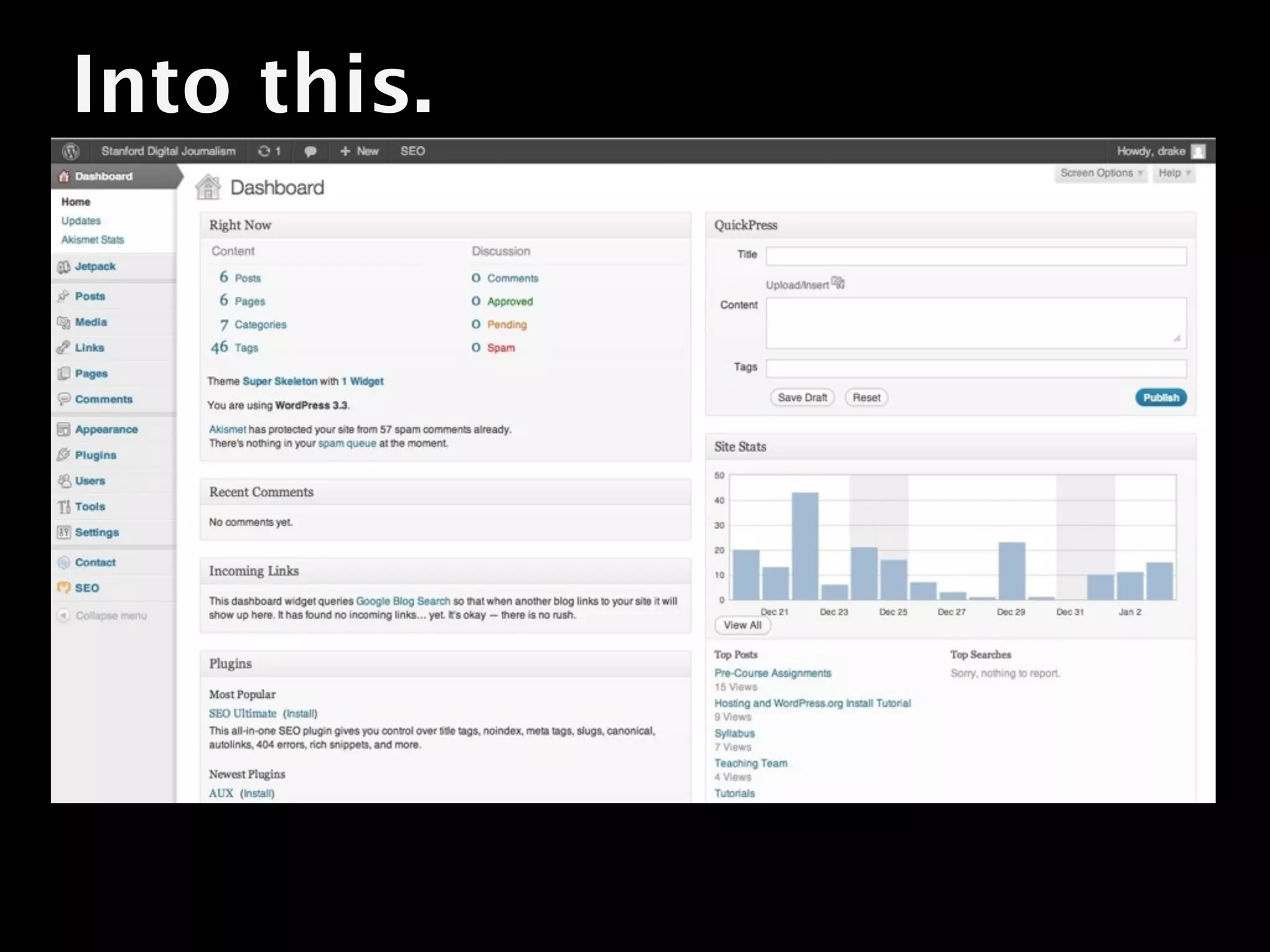Viewport: 1270px width, 952px height.
Task: Open the Tools menu in the sidebar
Action: 90,506
